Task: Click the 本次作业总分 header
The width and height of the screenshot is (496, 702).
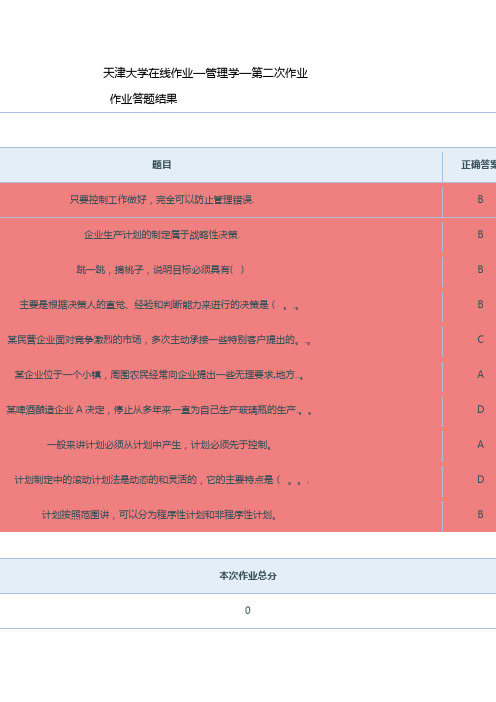Action: pyautogui.click(x=248, y=576)
